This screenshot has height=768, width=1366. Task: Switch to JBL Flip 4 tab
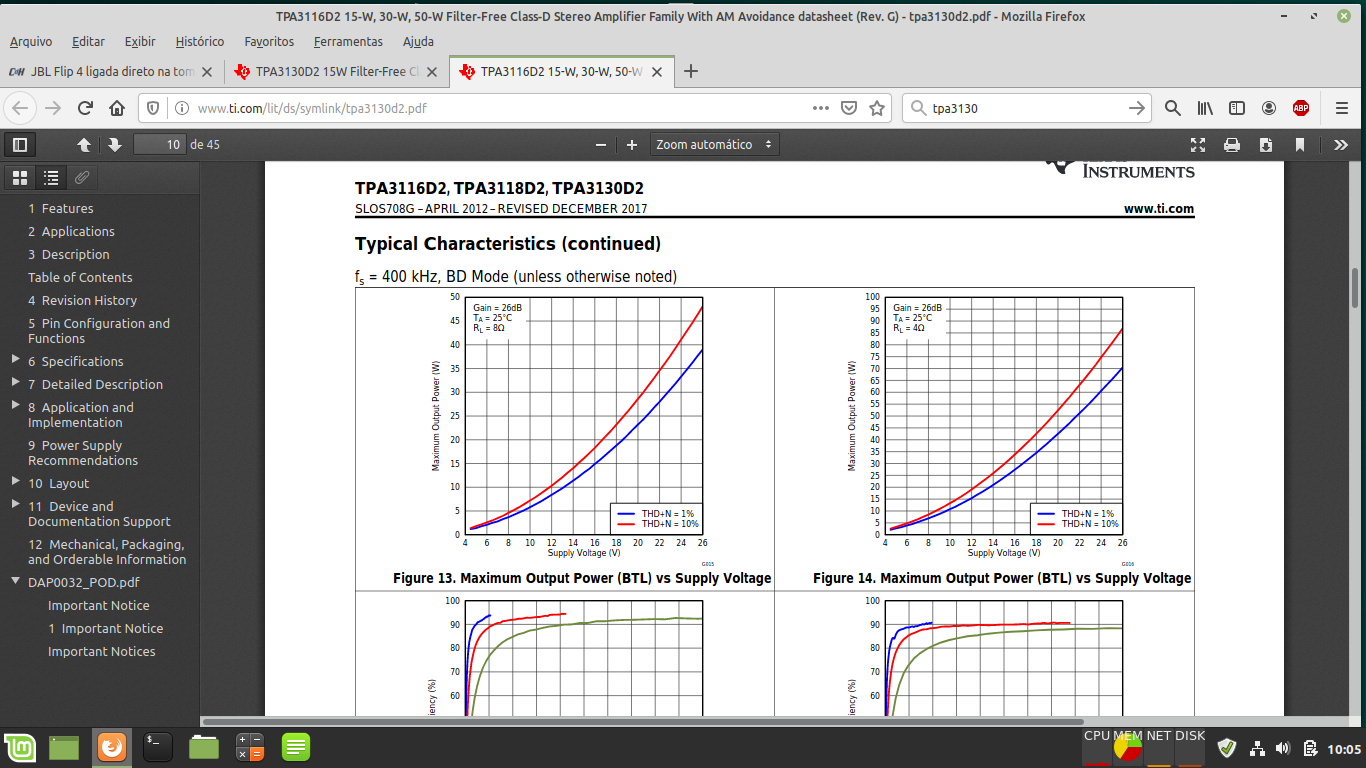110,71
